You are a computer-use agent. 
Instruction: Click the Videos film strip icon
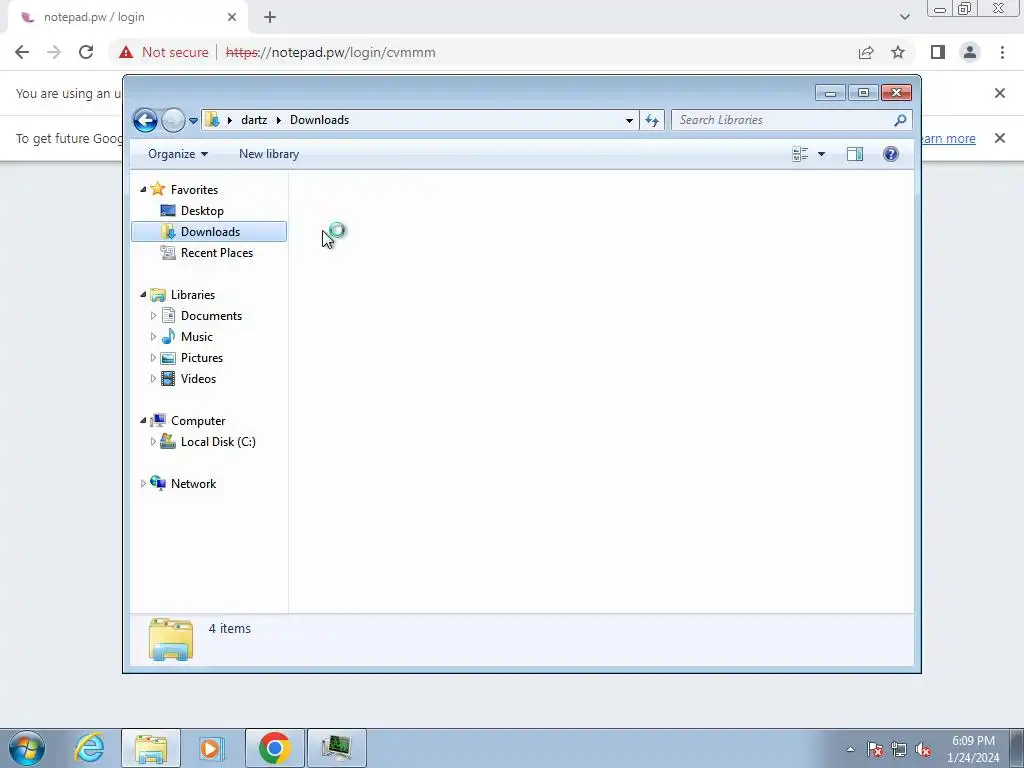point(168,379)
